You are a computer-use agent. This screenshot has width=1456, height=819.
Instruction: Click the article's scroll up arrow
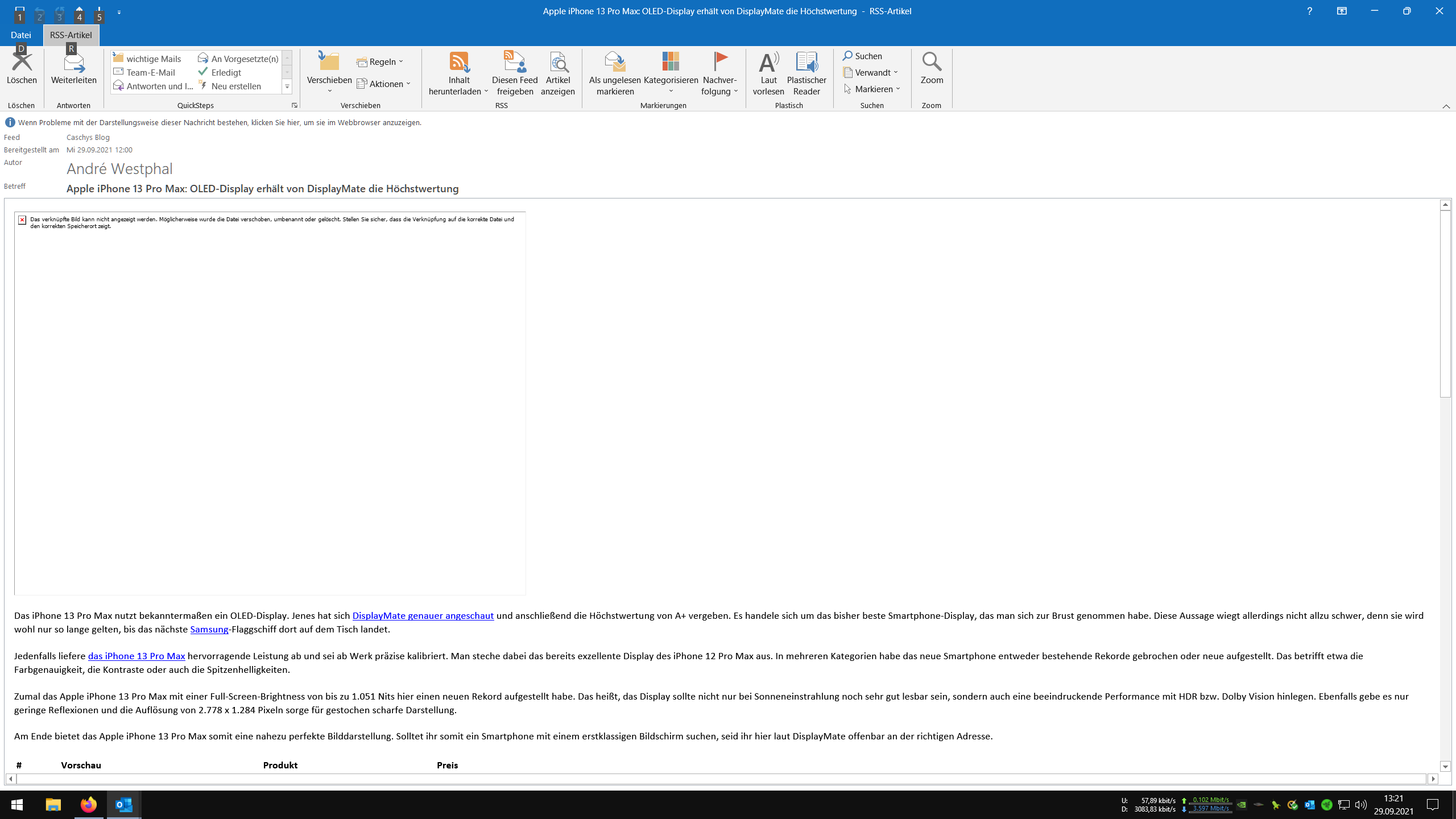(1445, 204)
